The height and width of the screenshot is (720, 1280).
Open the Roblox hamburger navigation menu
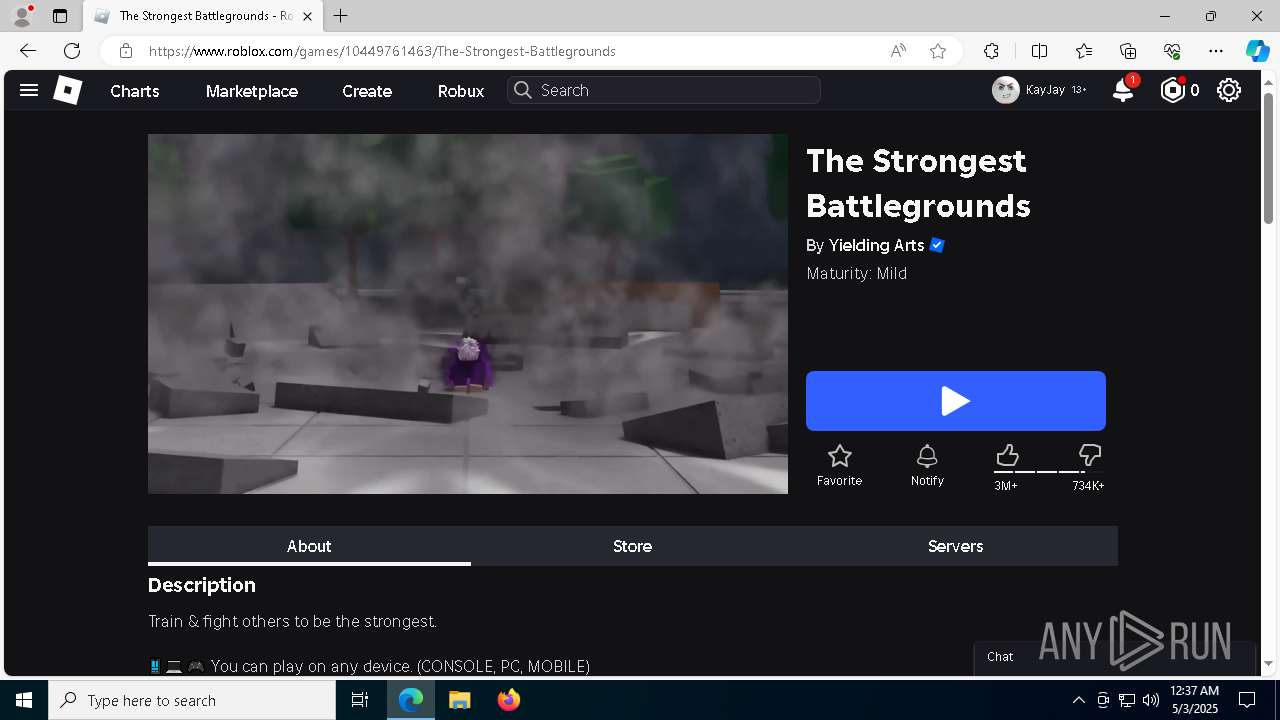click(29, 90)
